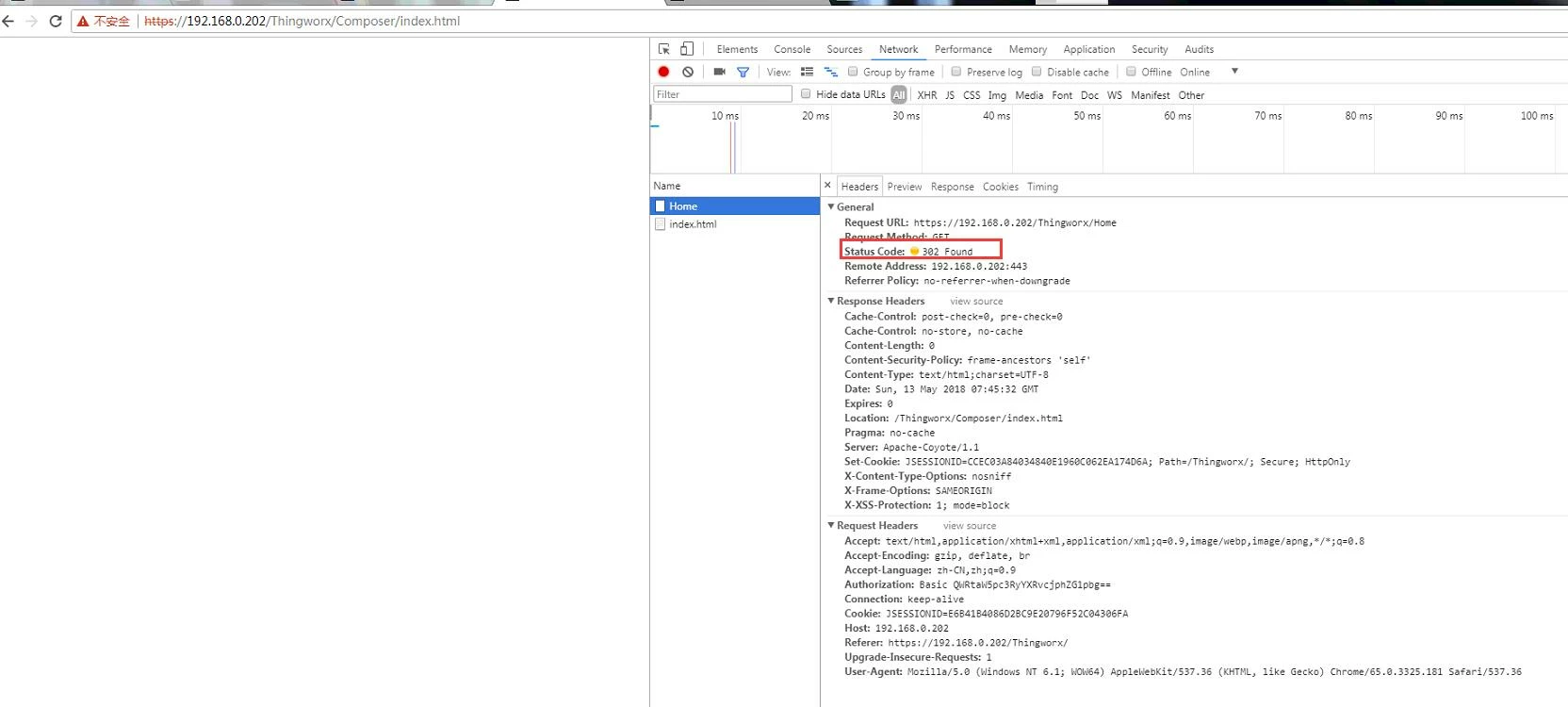This screenshot has height=707, width=1568.
Task: Check the Disable cache checkbox
Action: (1037, 72)
